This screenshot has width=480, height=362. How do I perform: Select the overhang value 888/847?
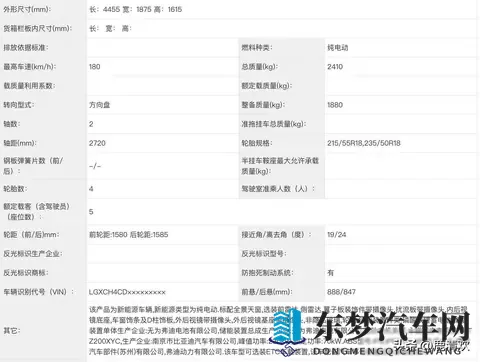[x=341, y=292]
